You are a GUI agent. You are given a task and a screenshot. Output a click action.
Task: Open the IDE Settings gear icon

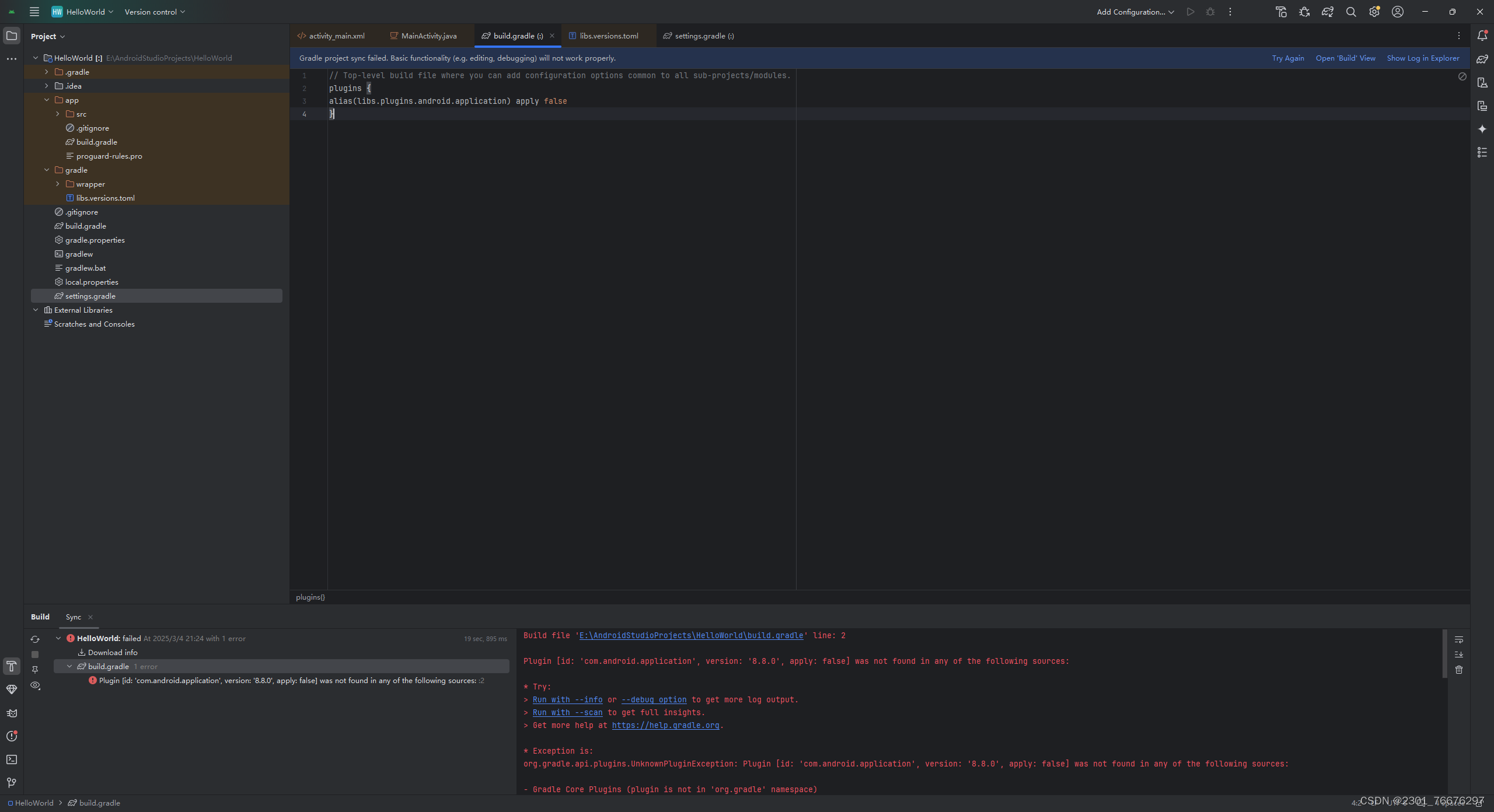(x=1373, y=12)
